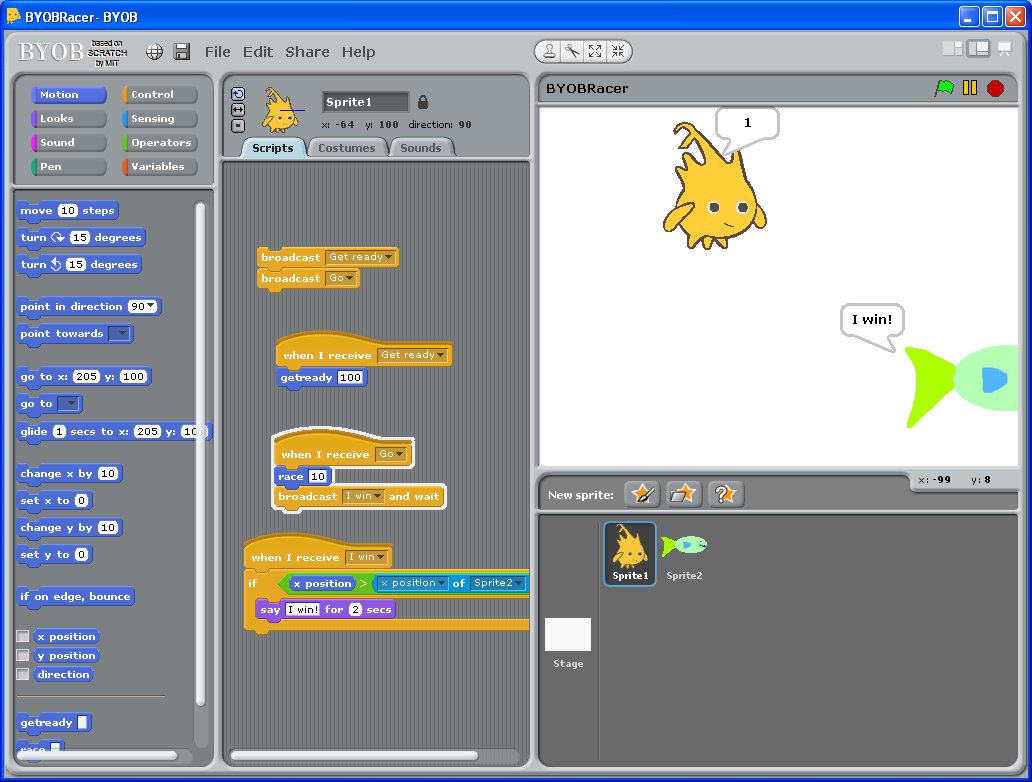Toggle the sprite drag lock icon
Viewport: 1032px width, 782px height.
(x=423, y=102)
